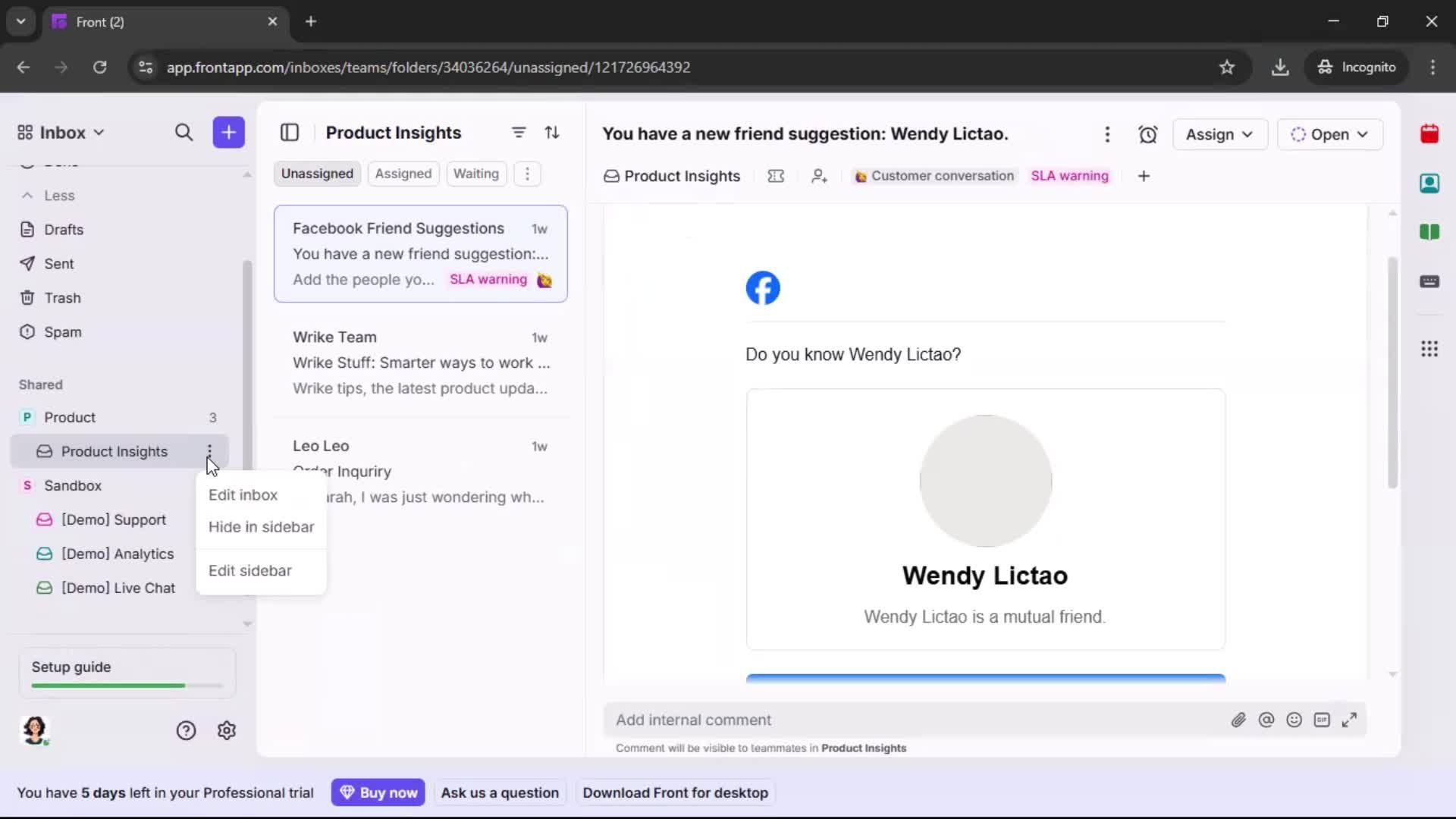Select Edit inbox from the context menu

(243, 494)
